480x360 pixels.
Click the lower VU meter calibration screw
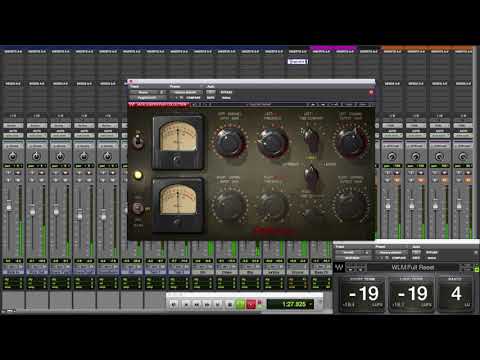coord(177,221)
